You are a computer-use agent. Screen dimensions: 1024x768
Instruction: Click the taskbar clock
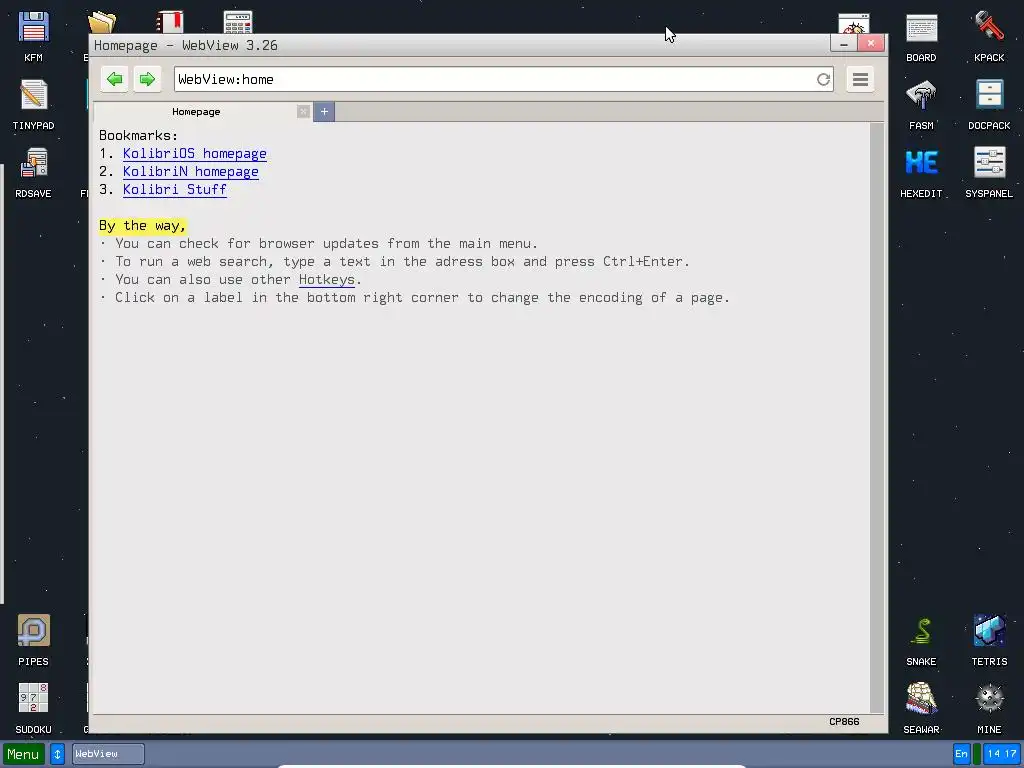pyautogui.click(x=1002, y=754)
